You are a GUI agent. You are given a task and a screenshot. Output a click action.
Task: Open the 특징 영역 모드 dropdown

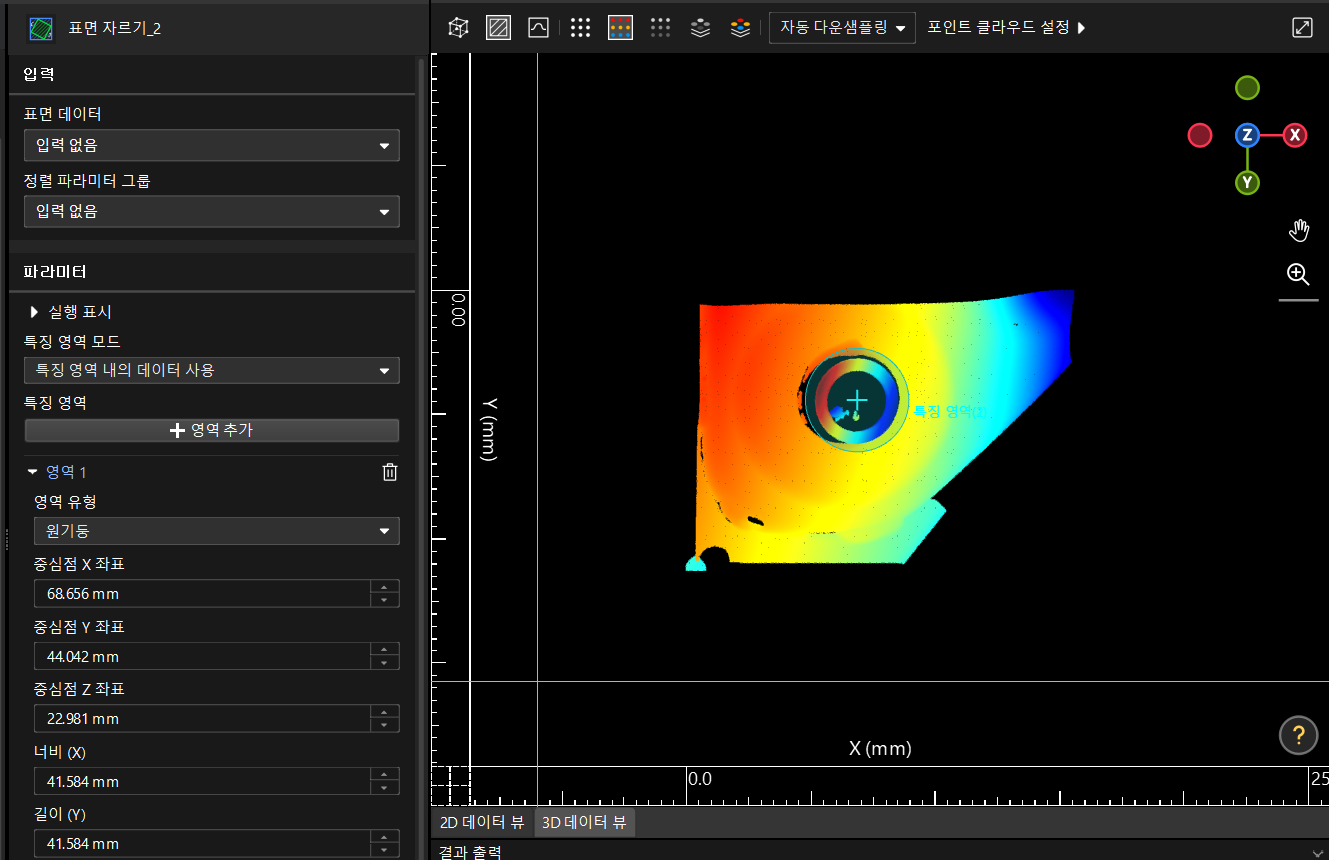[212, 370]
